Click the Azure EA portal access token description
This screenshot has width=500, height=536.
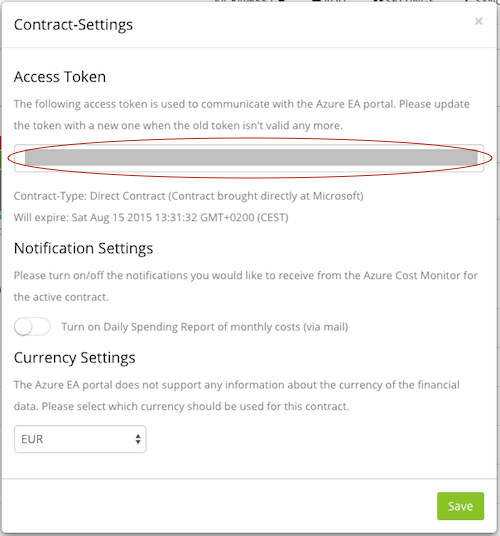(242, 115)
